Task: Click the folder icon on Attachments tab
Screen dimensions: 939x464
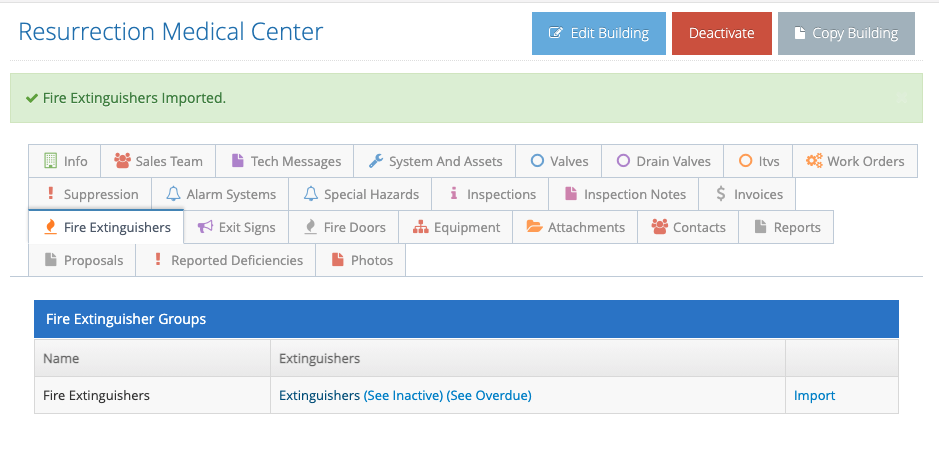Action: tap(534, 226)
